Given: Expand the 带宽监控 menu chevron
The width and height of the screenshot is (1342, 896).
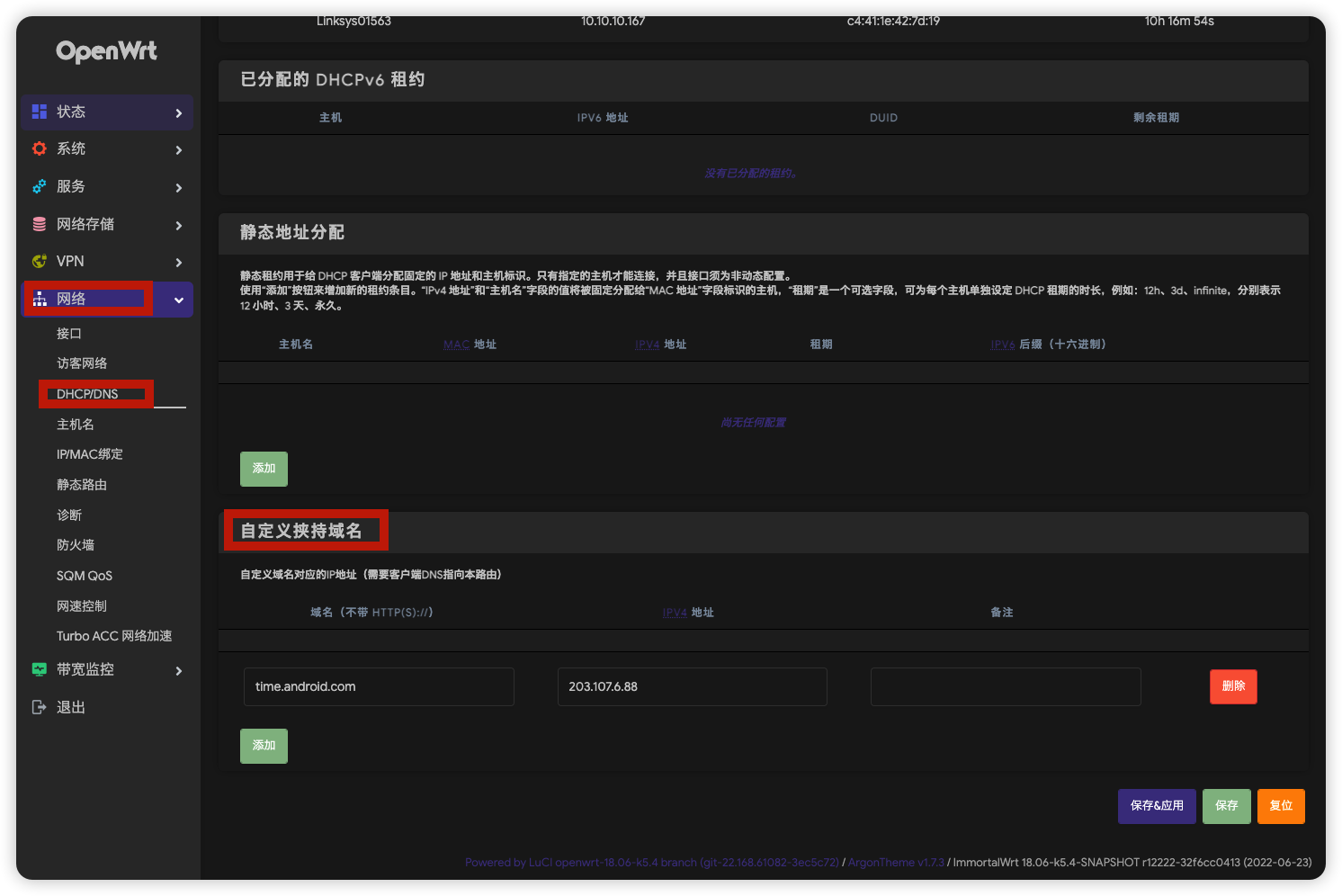Looking at the screenshot, I should 179,671.
